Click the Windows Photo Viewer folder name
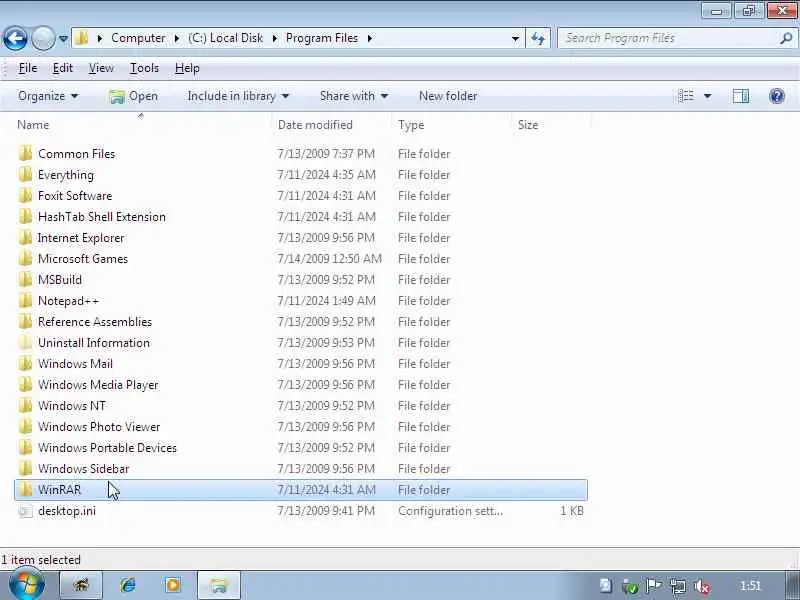Image resolution: width=800 pixels, height=600 pixels. coord(99,427)
